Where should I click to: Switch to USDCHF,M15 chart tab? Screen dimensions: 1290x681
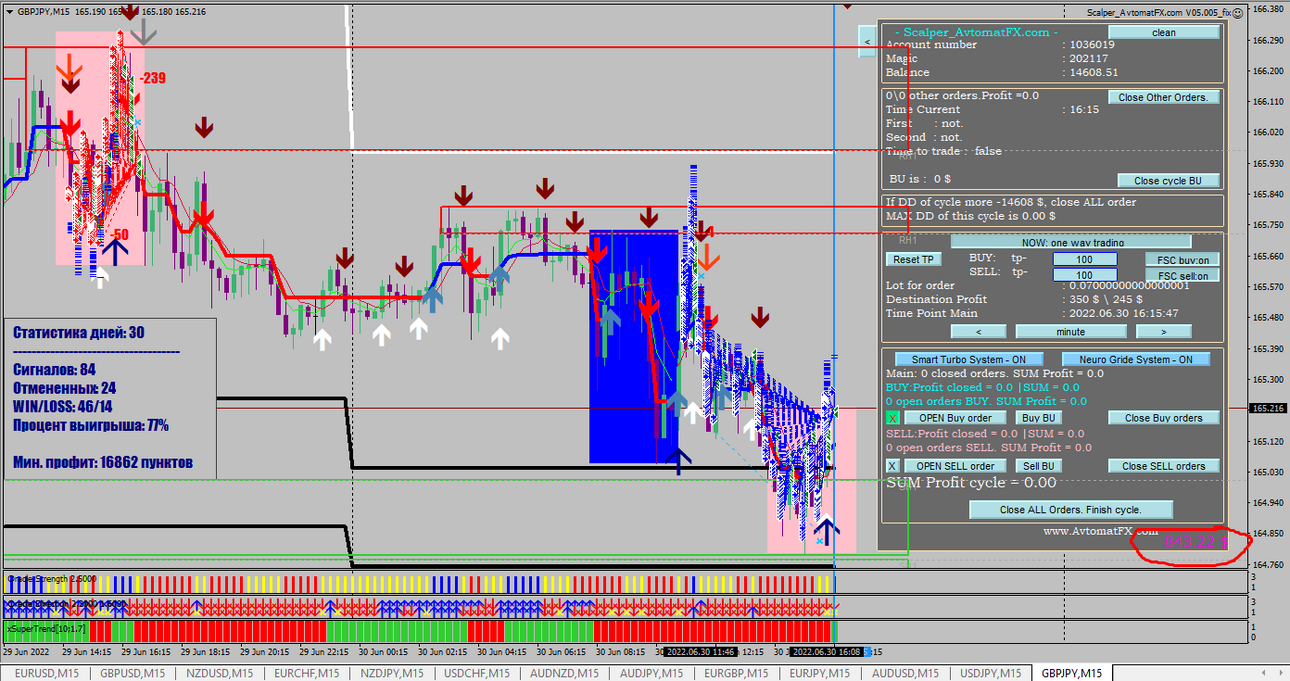(479, 673)
